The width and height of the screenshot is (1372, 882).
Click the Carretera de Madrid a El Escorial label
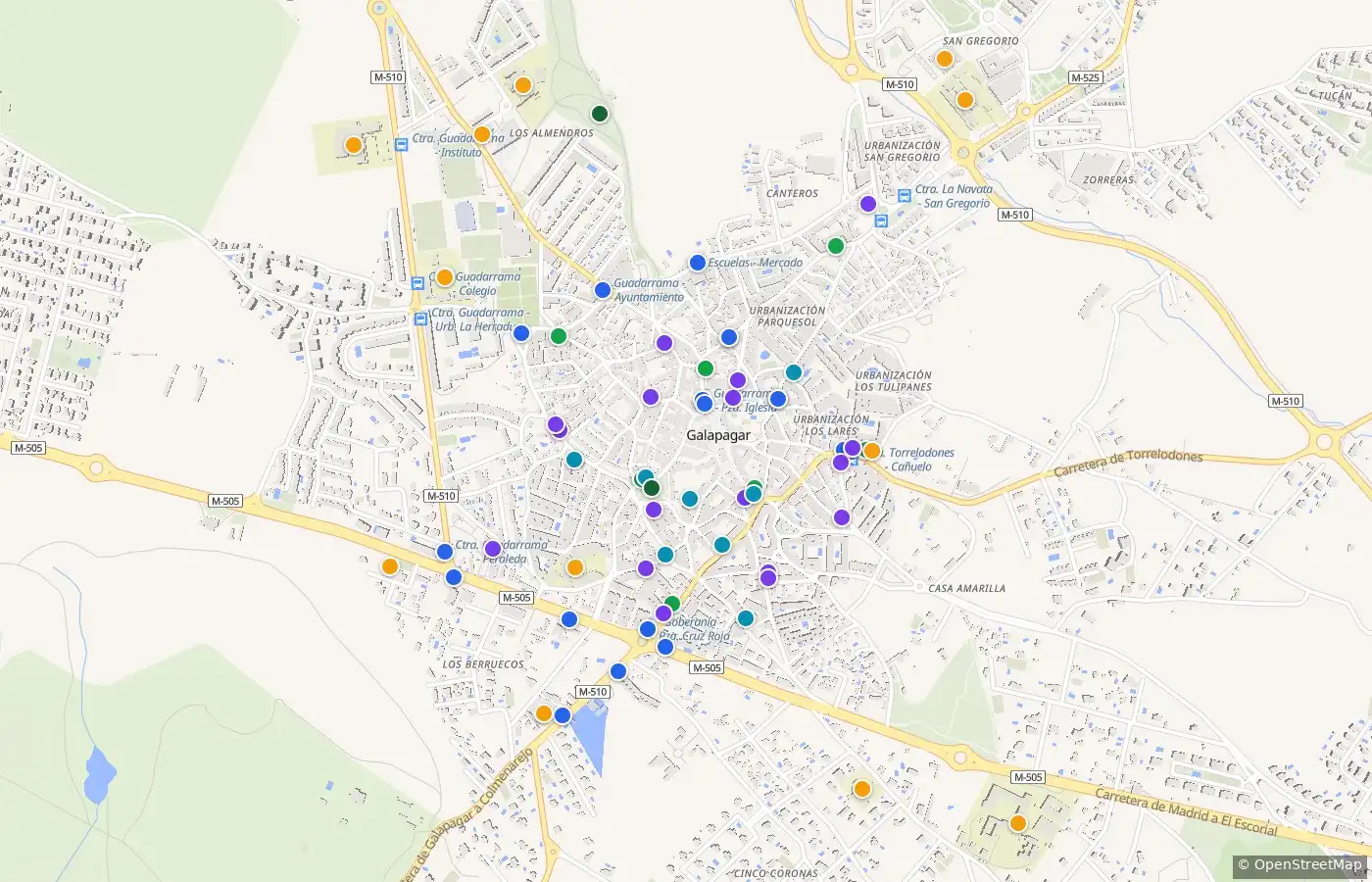1186,812
